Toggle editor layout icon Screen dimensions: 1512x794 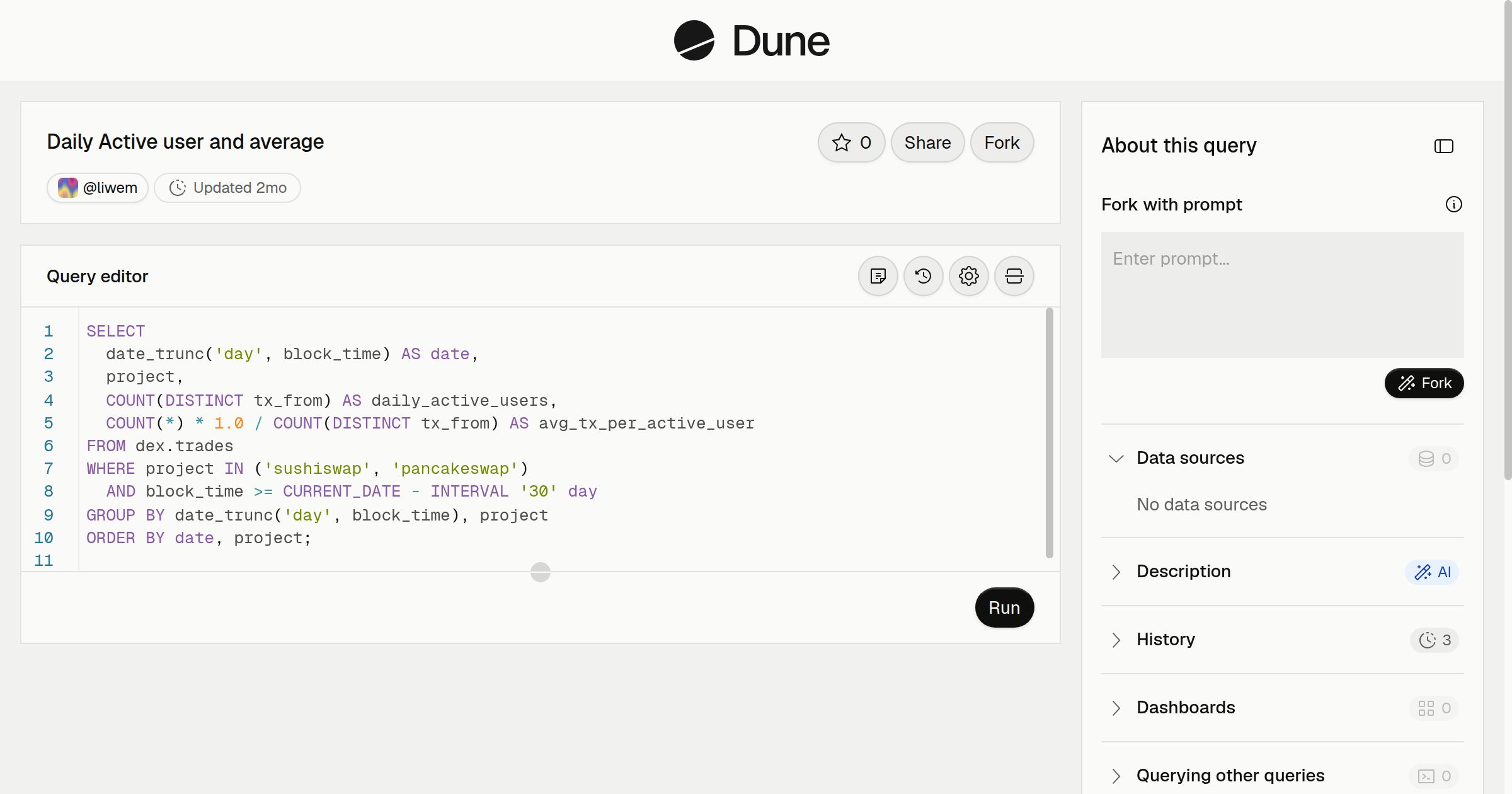1014,276
